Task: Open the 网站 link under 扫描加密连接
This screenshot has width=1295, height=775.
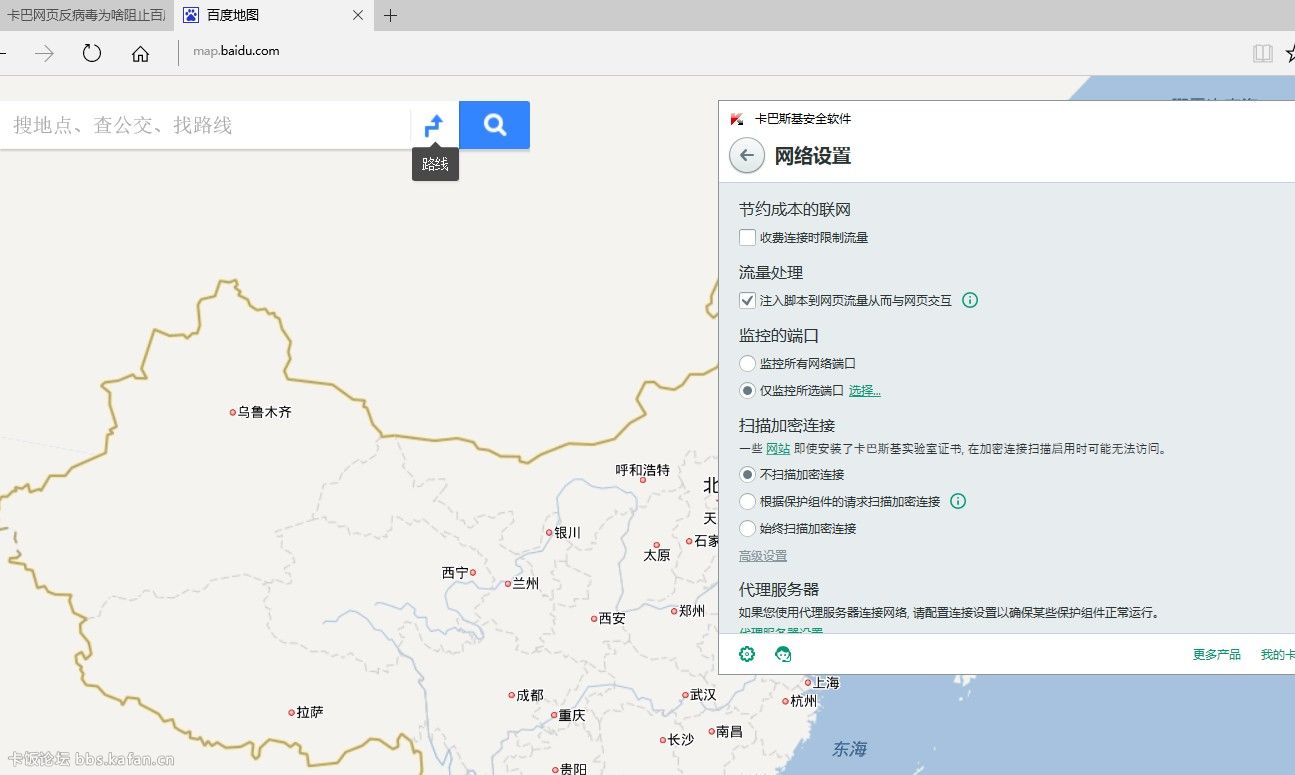Action: [x=778, y=449]
